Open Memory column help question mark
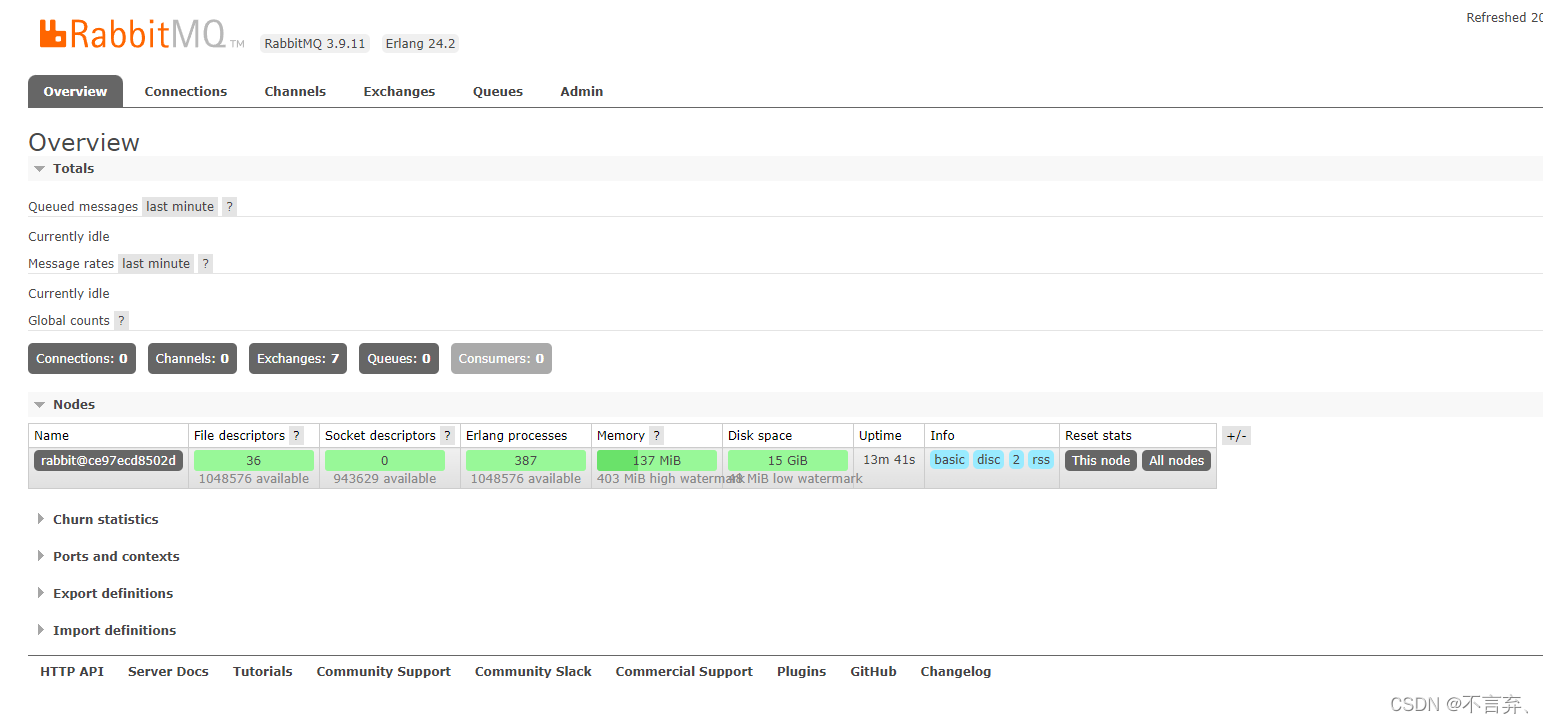 pos(656,436)
